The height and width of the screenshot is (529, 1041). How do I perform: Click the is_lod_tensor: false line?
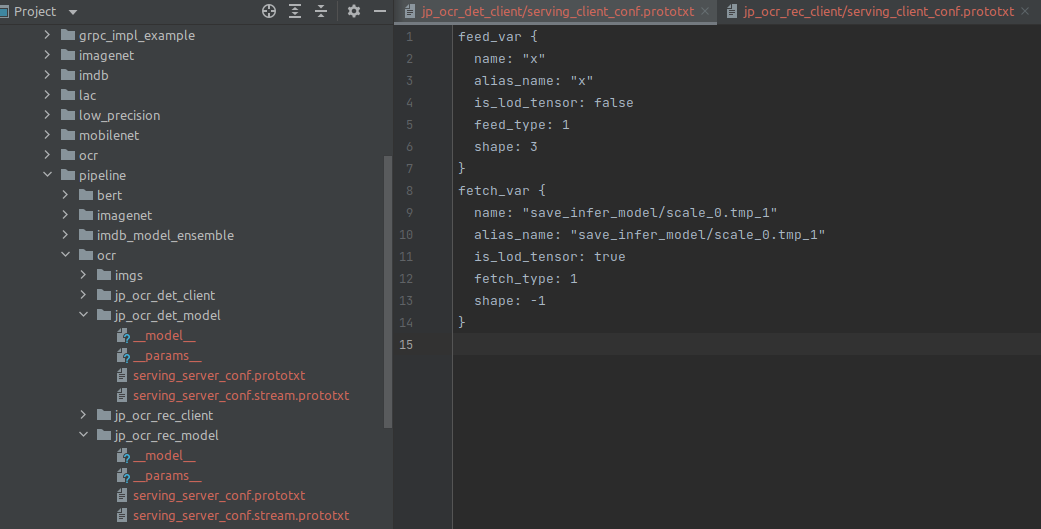coord(554,102)
